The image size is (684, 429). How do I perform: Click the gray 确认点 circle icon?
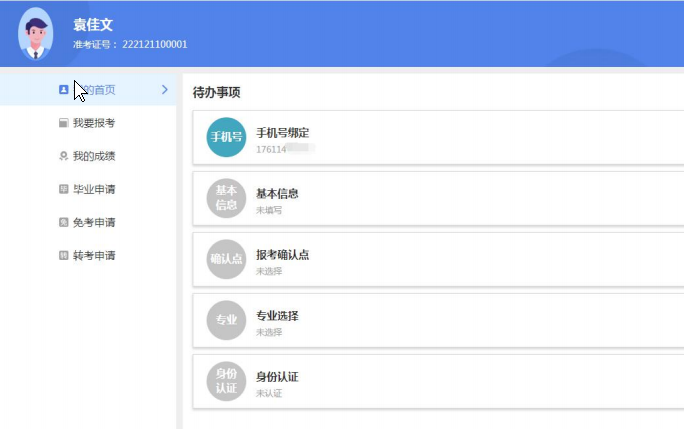coord(226,259)
